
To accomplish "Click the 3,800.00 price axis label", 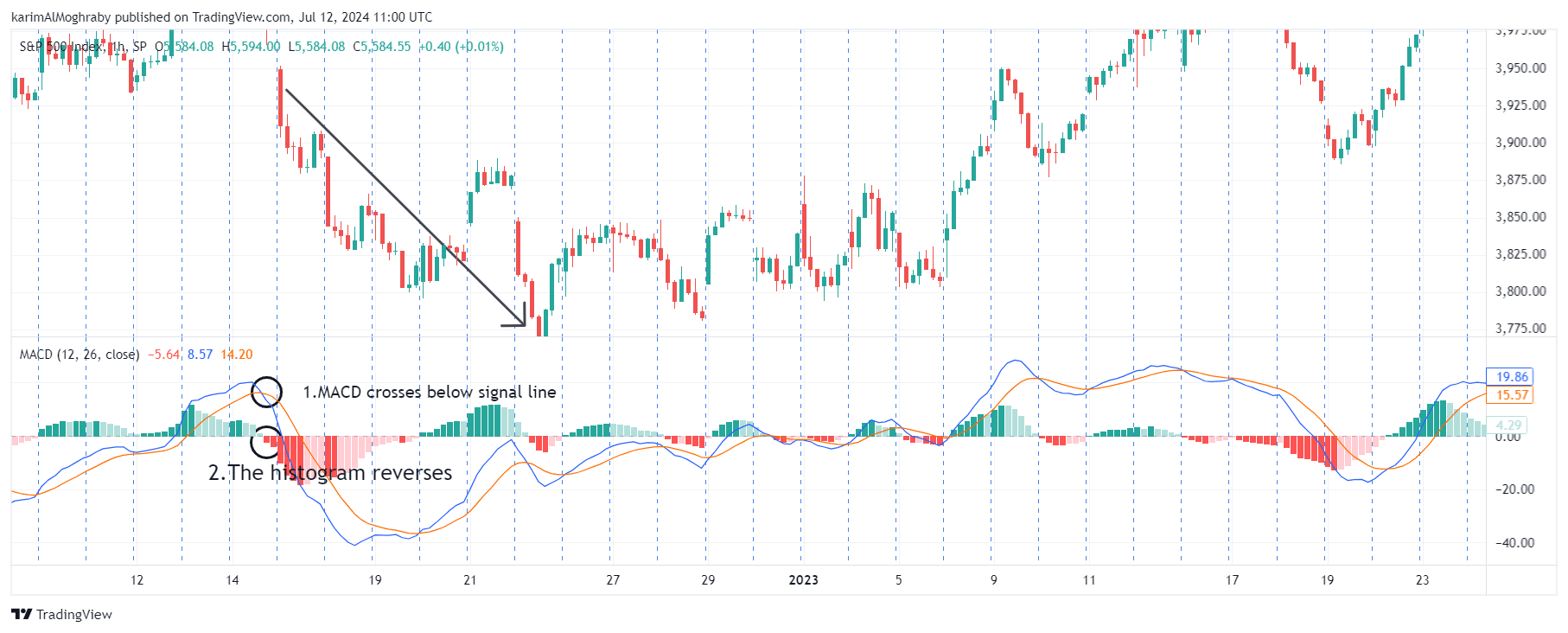I will click(1520, 291).
